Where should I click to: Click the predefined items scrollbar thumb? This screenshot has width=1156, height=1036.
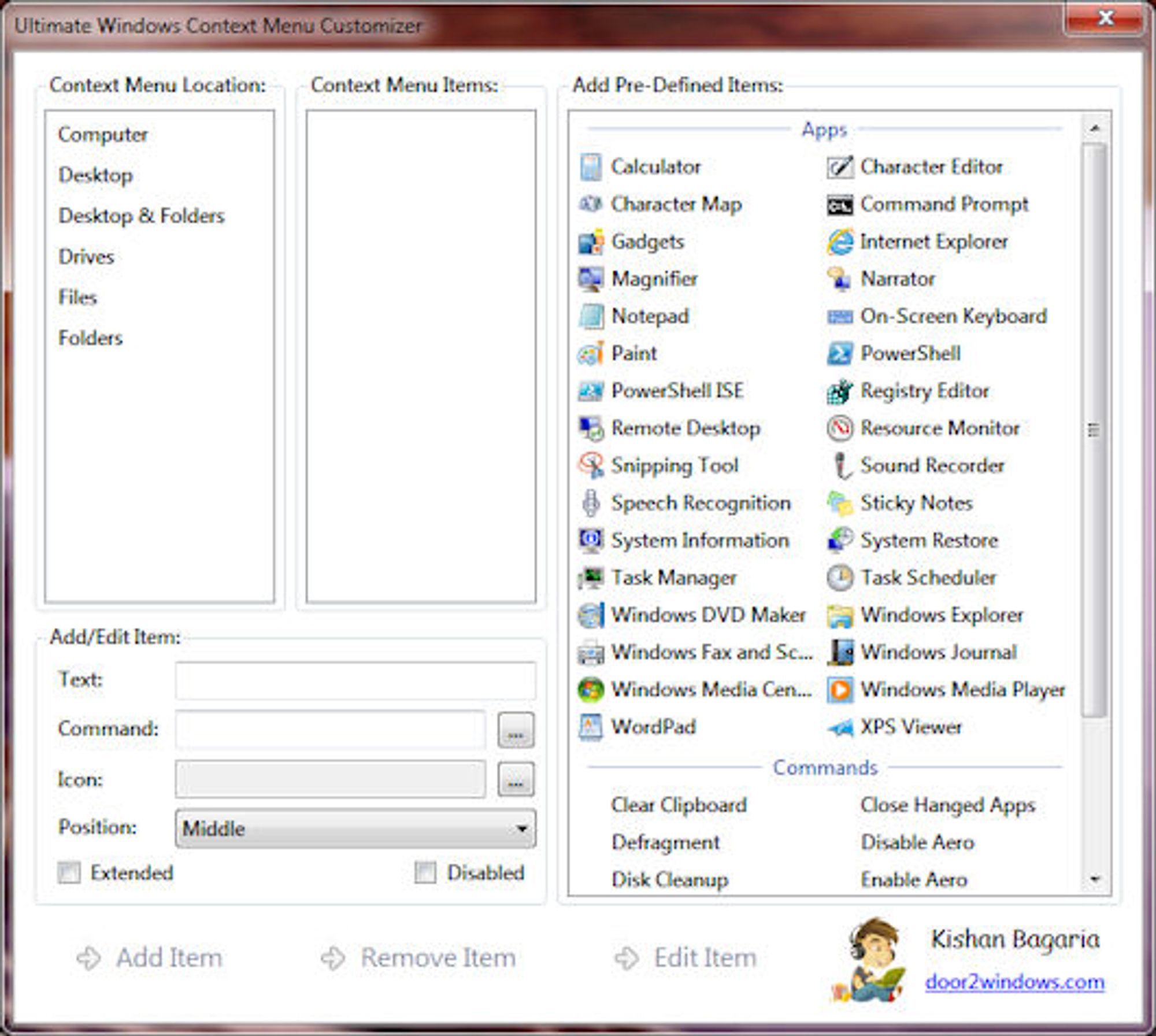click(x=1094, y=431)
